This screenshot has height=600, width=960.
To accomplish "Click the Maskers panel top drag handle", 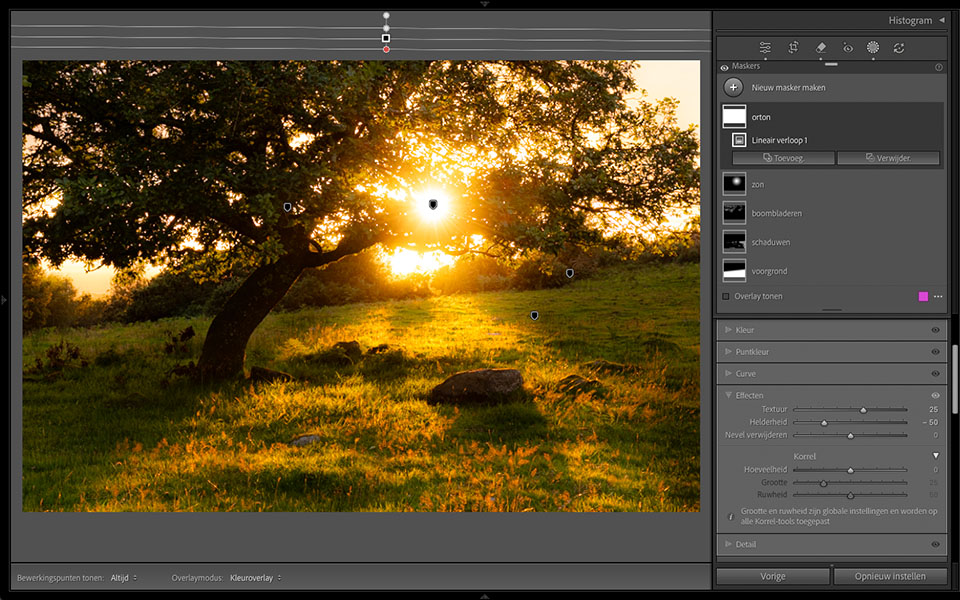I will point(831,64).
